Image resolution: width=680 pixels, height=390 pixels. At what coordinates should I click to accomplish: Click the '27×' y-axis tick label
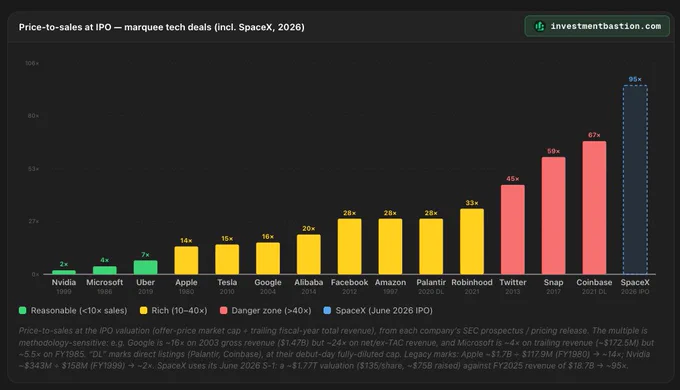33,221
